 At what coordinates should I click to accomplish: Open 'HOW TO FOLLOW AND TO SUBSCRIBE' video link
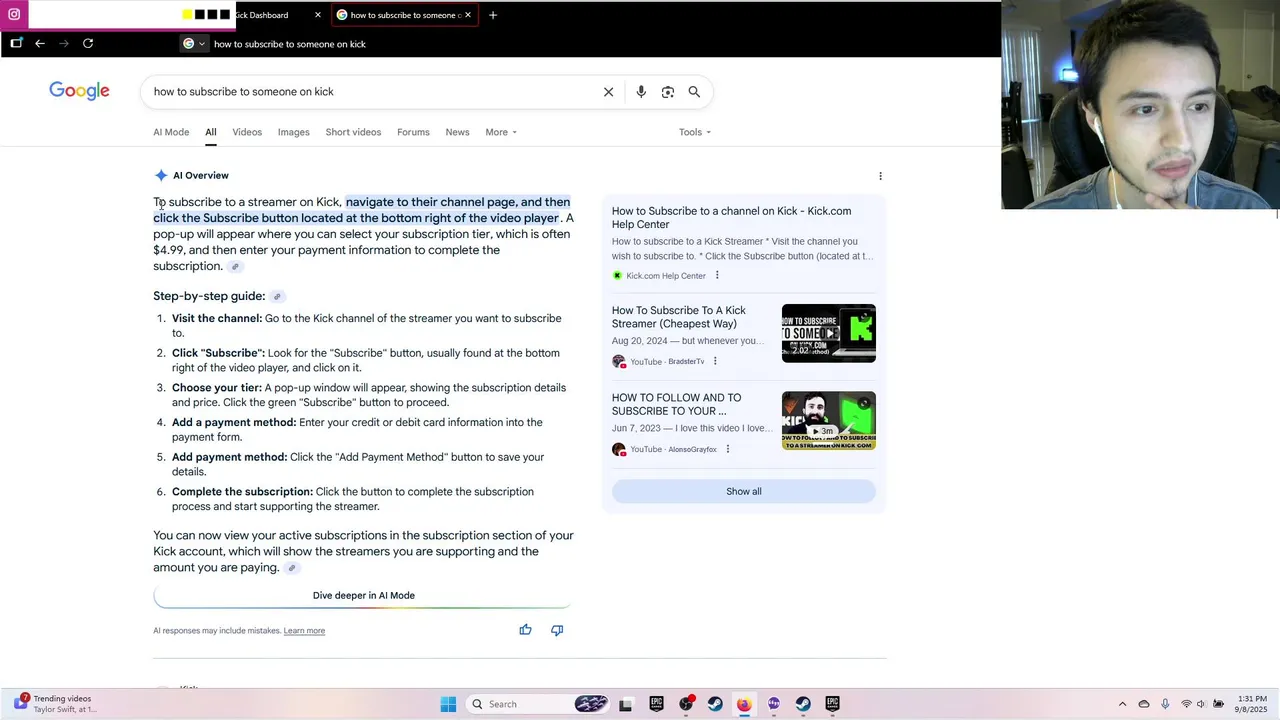pyautogui.click(x=676, y=404)
